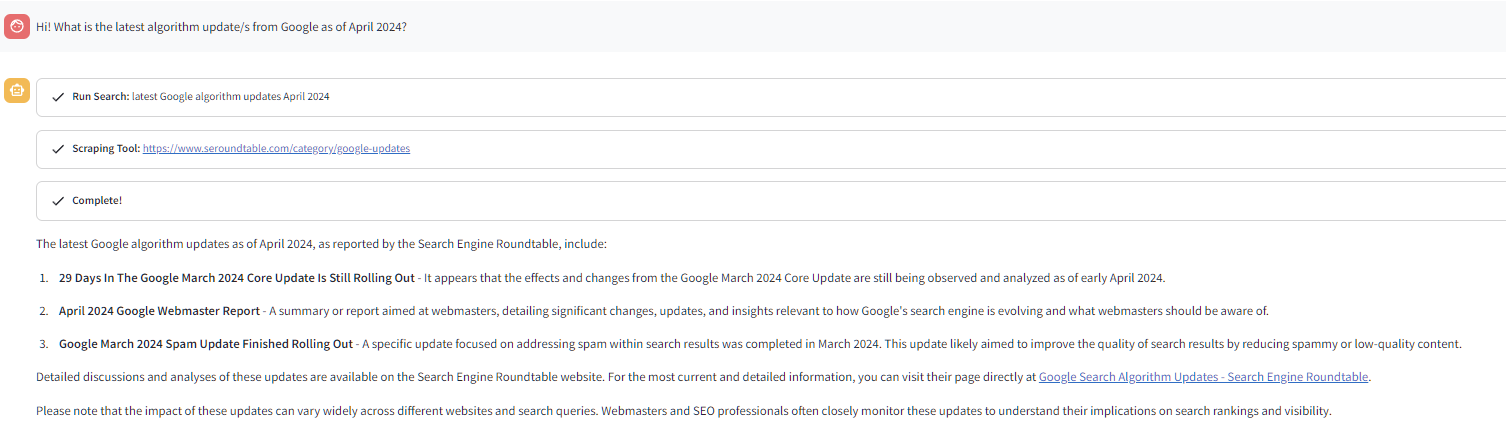Click the red user avatar icon
This screenshot has width=1506, height=437.
(16, 26)
